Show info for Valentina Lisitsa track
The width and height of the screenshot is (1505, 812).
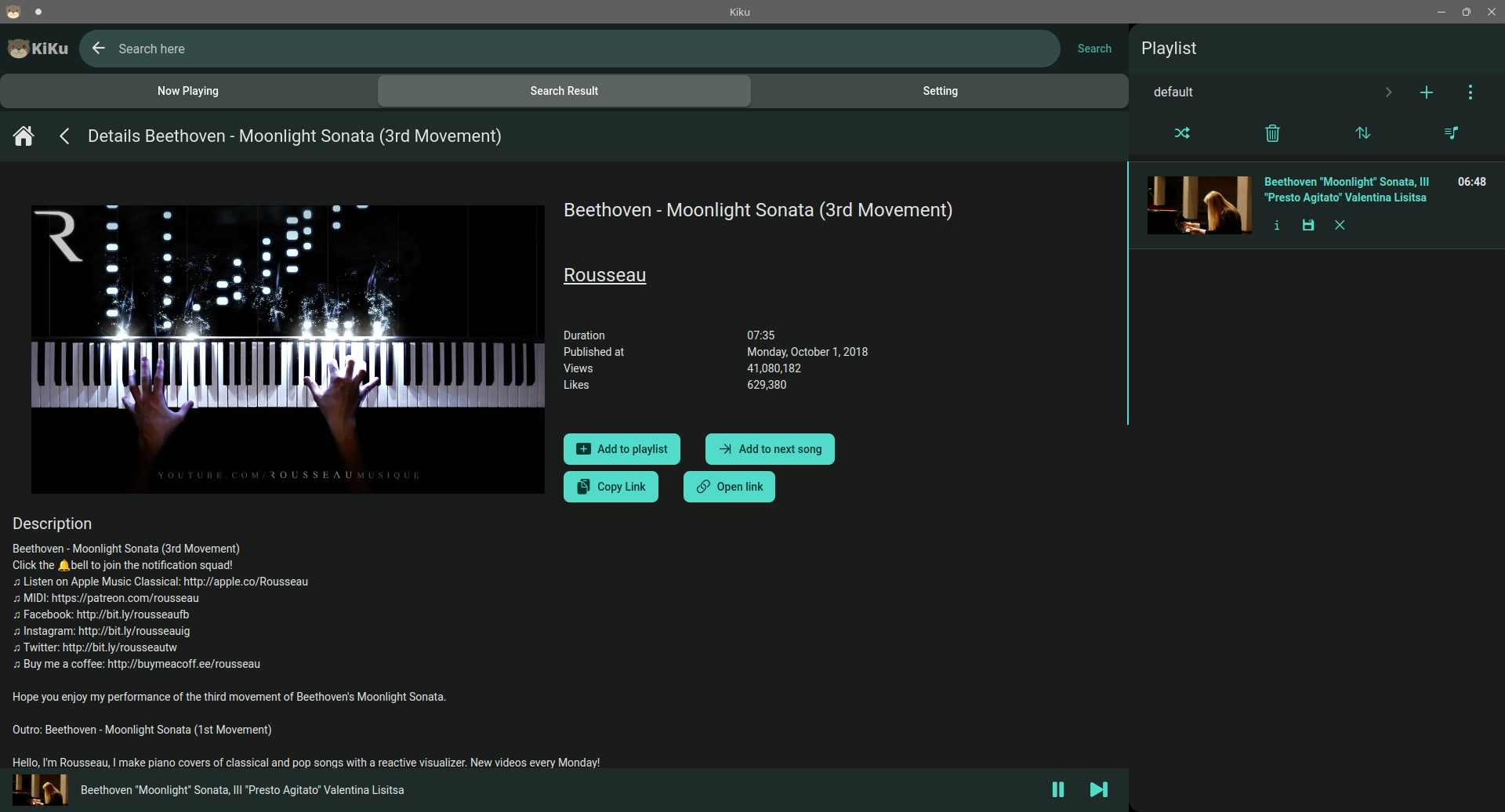[1277, 226]
